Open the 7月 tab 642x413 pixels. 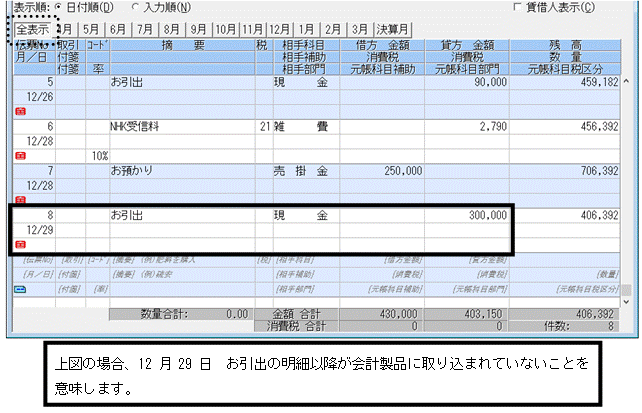tap(145, 29)
